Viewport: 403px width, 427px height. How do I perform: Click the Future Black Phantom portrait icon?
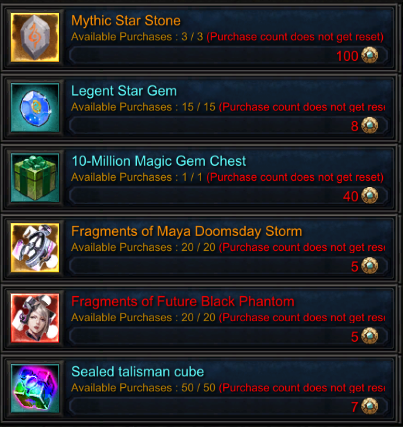pyautogui.click(x=35, y=318)
